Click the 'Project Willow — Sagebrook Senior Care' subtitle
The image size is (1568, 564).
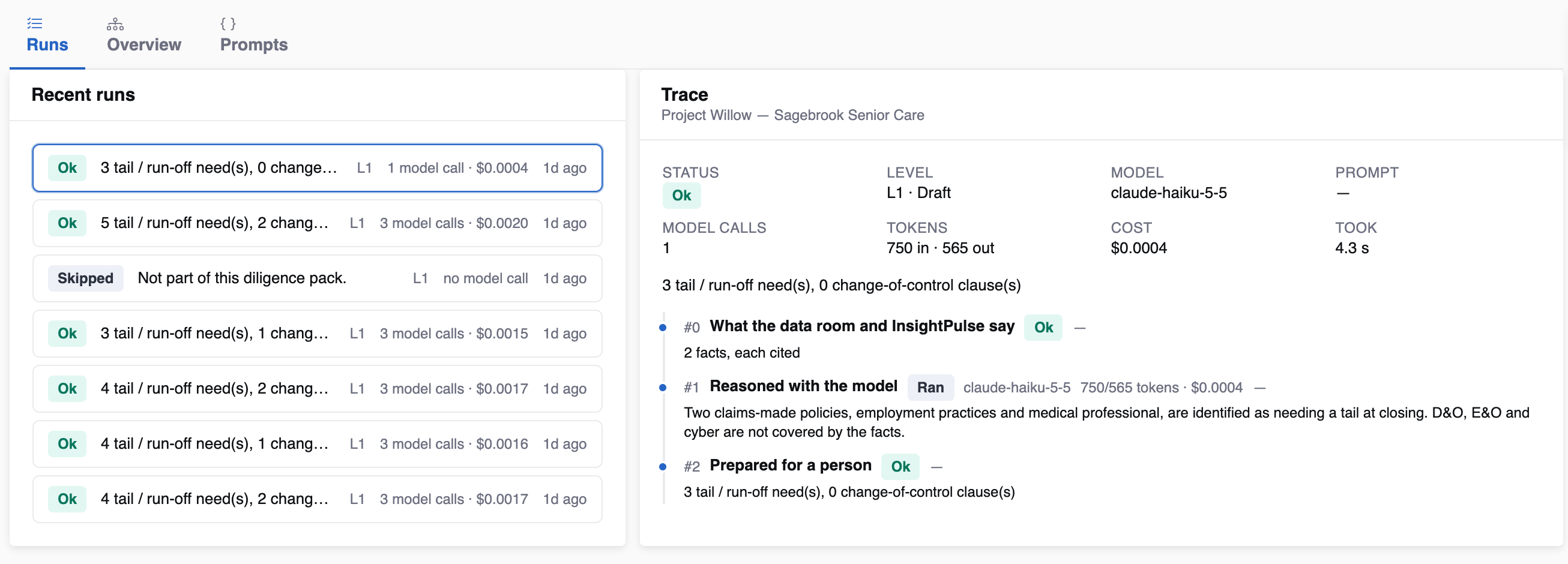coord(792,116)
